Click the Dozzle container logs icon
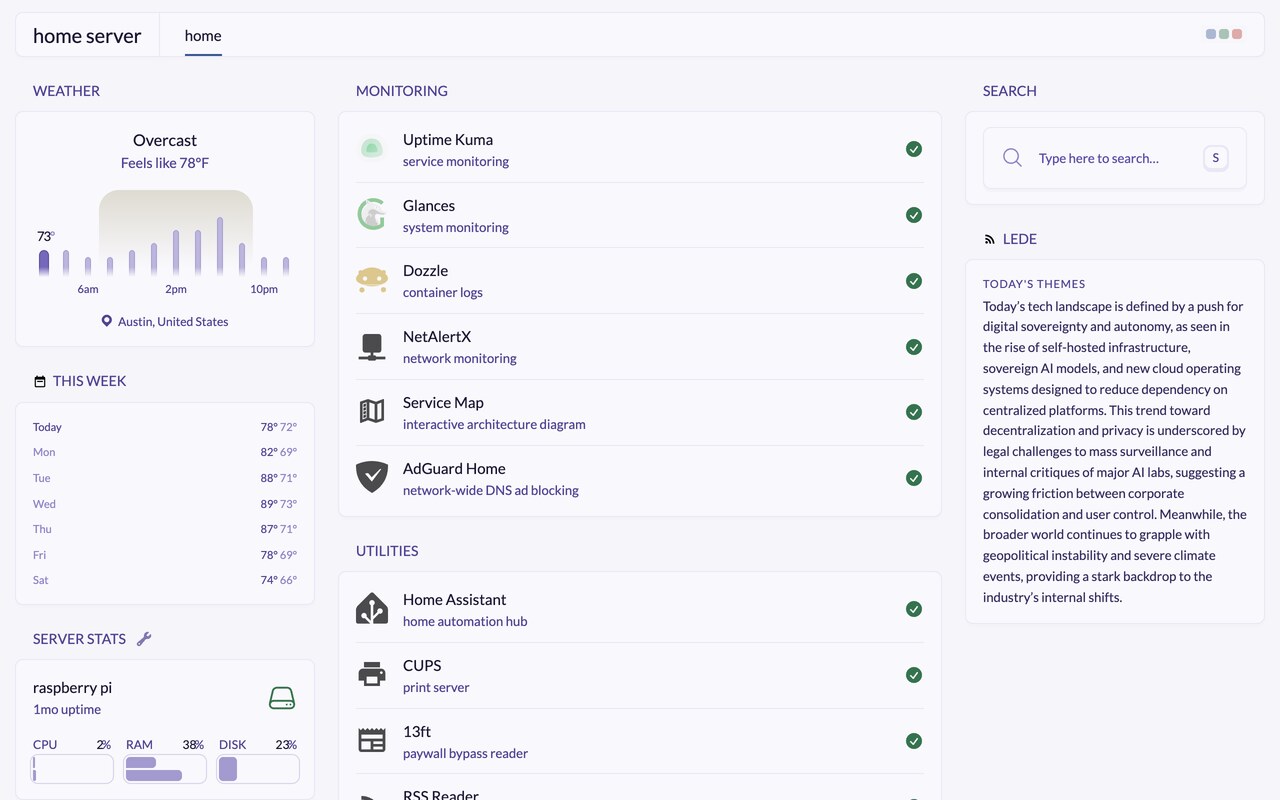The image size is (1280, 800). click(372, 280)
